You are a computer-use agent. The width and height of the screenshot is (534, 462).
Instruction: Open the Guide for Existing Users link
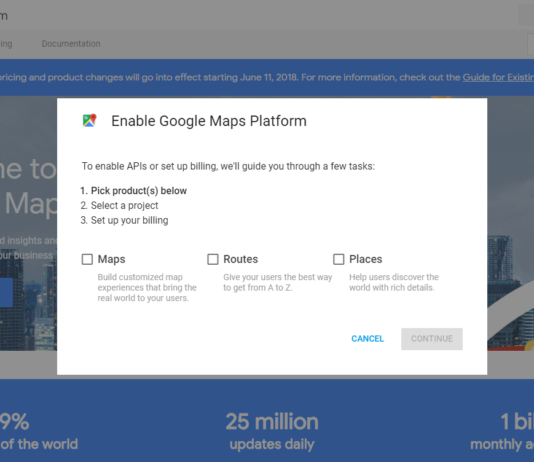pos(498,77)
